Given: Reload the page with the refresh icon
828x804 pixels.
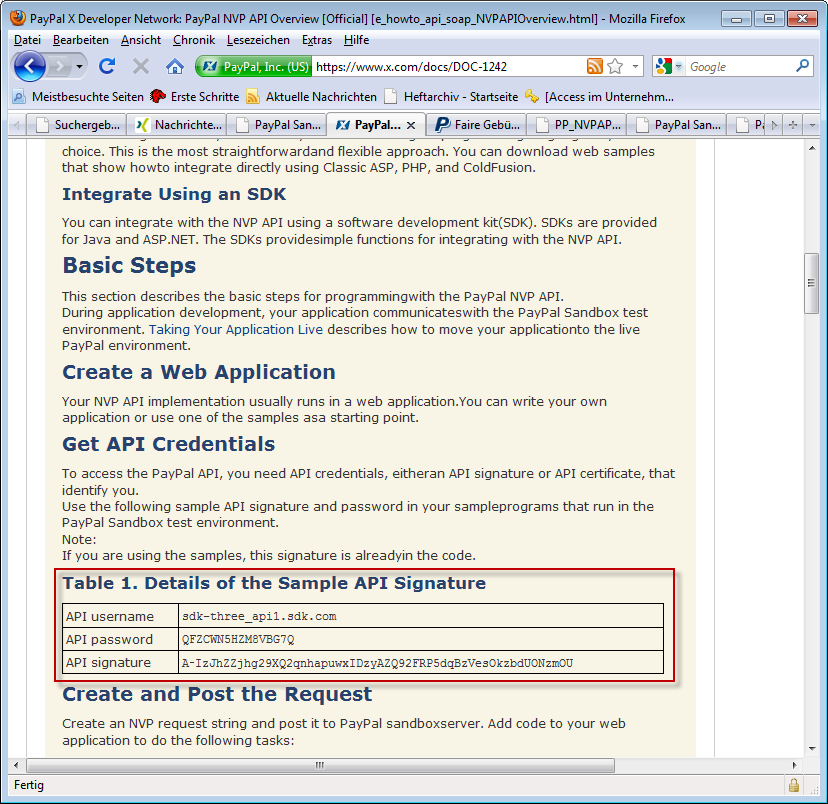Looking at the screenshot, I should pos(107,66).
